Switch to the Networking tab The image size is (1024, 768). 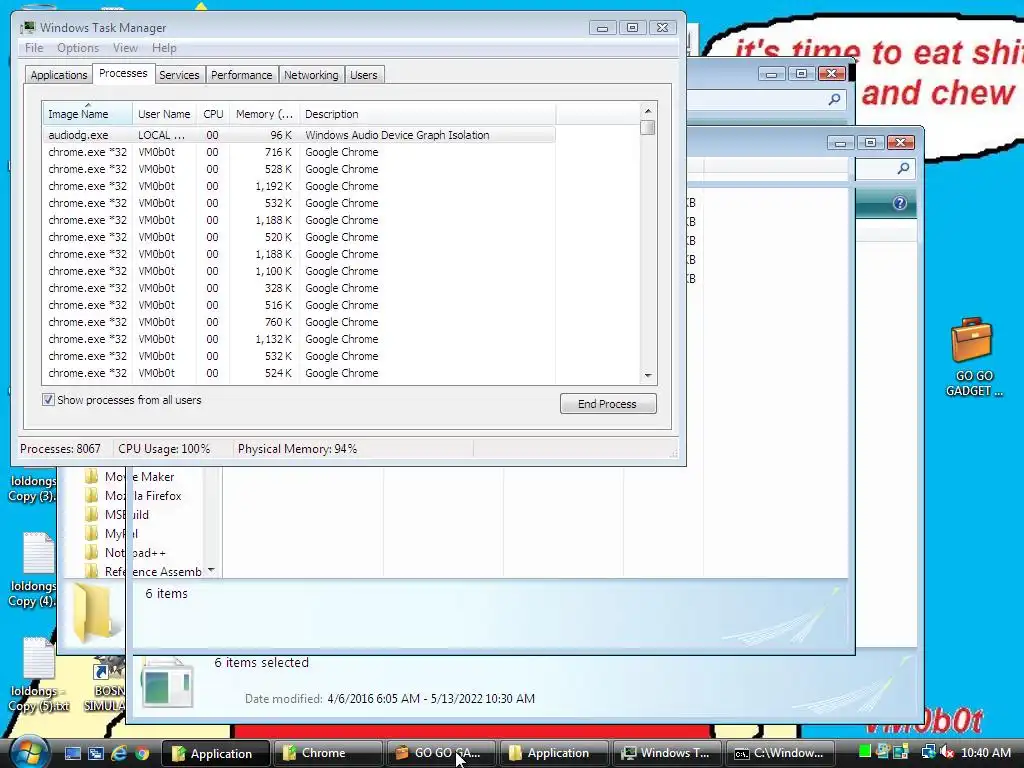(x=311, y=75)
